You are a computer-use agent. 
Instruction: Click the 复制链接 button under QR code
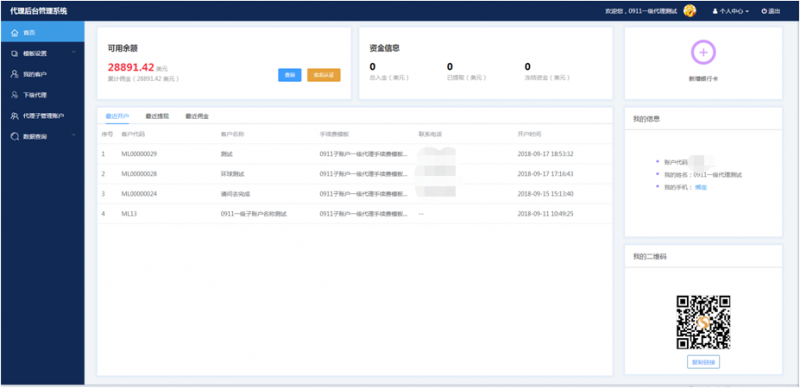(703, 362)
